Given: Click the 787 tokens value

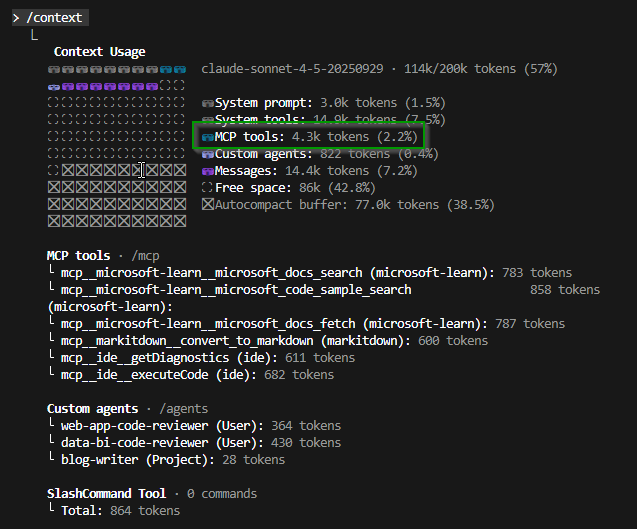Looking at the screenshot, I should (x=530, y=324).
